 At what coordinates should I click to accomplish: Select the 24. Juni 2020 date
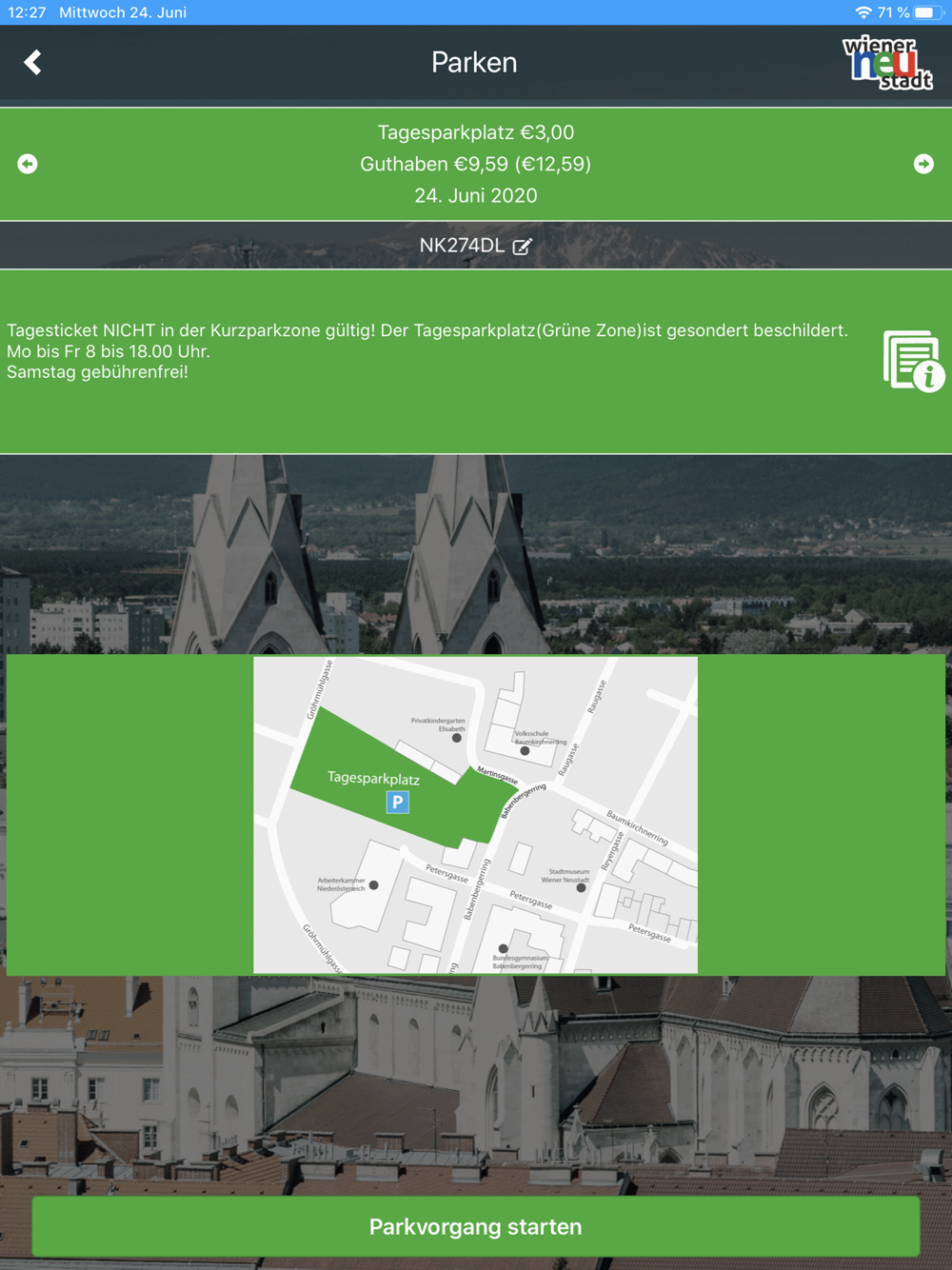click(476, 195)
